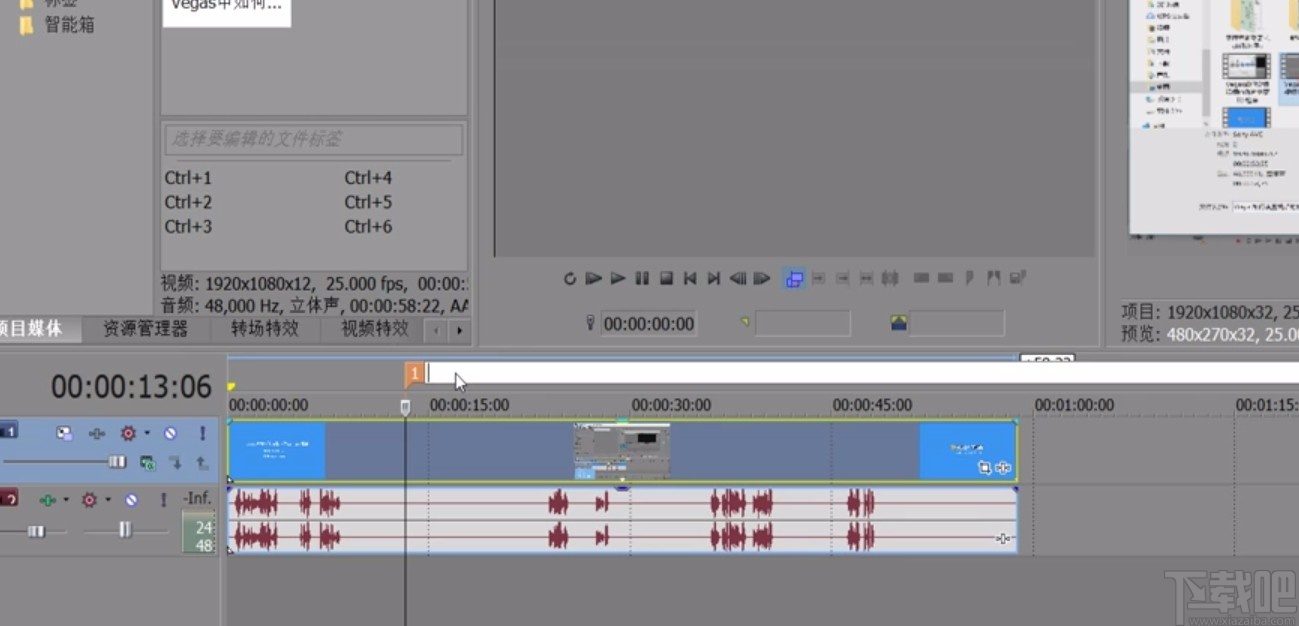
Task: Open Event Pan/Crop on the video clip end
Action: [x=984, y=467]
